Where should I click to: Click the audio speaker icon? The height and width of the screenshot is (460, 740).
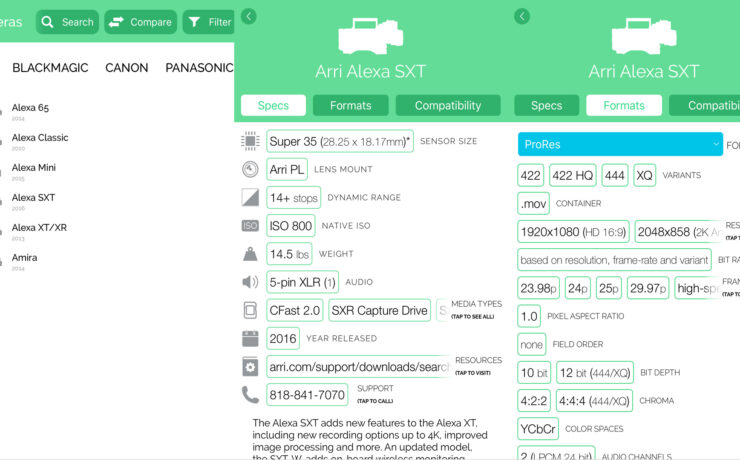click(x=250, y=282)
